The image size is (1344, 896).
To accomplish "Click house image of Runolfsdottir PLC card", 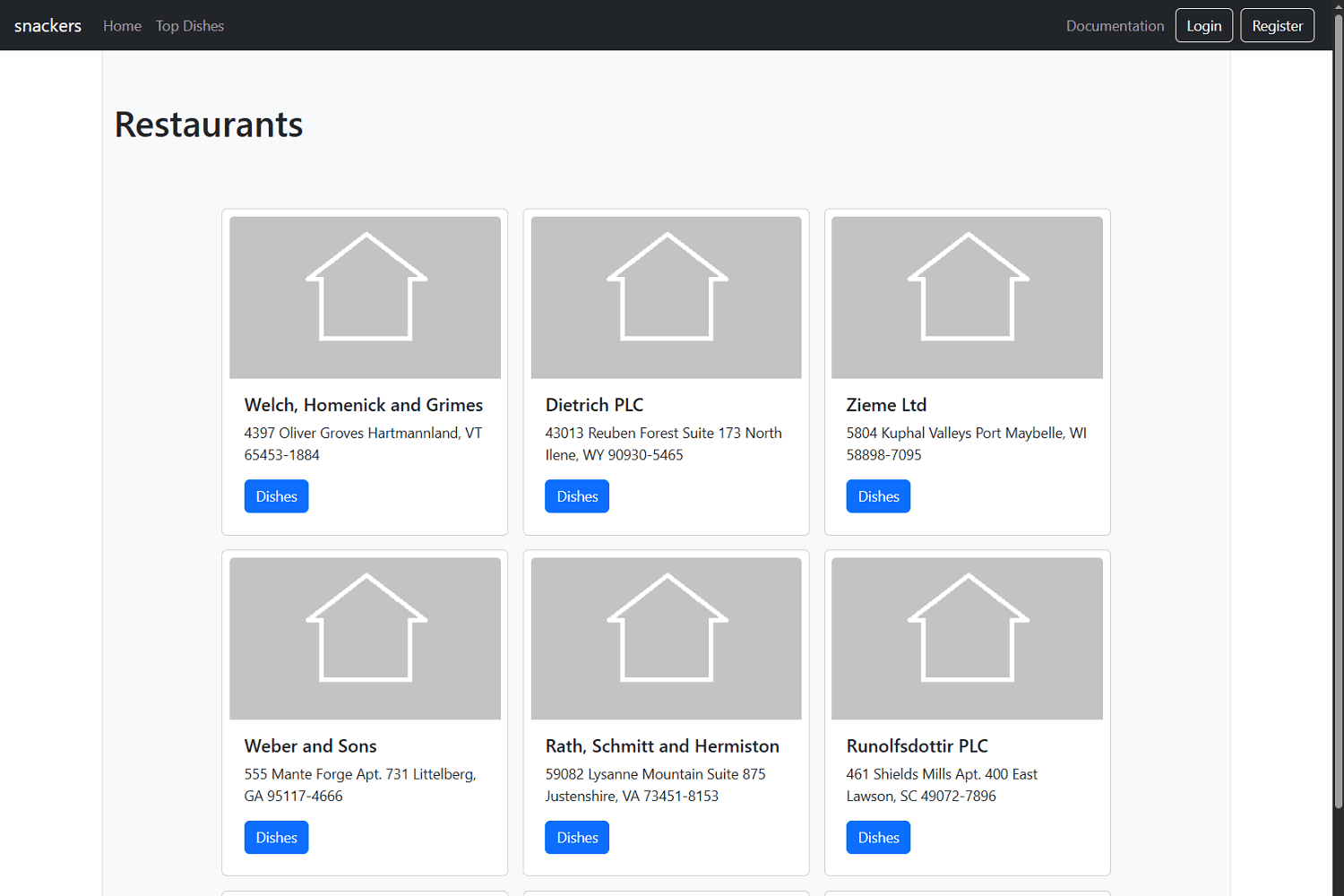I will pyautogui.click(x=967, y=639).
